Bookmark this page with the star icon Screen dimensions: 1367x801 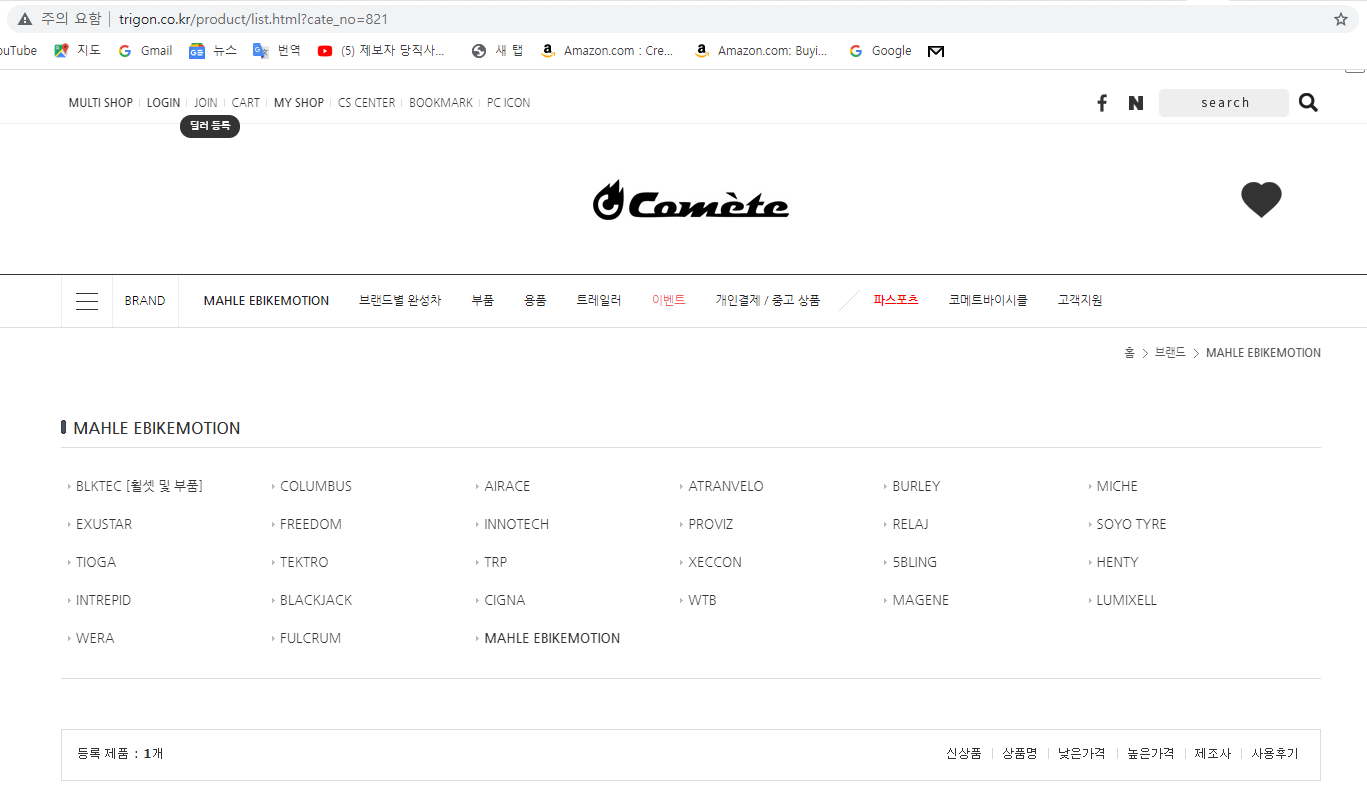(1341, 19)
